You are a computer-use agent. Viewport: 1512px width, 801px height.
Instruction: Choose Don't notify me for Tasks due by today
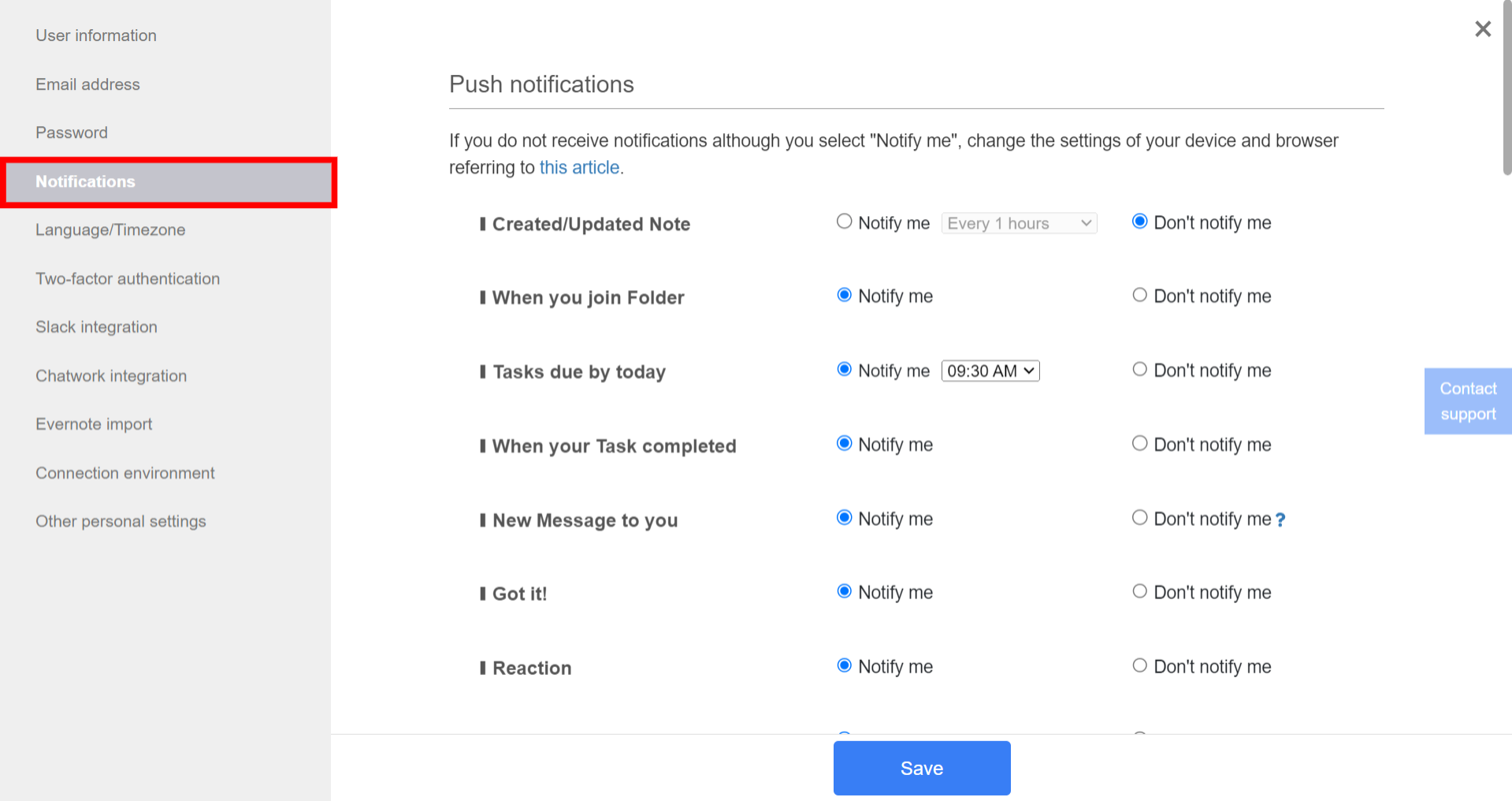(x=1139, y=368)
